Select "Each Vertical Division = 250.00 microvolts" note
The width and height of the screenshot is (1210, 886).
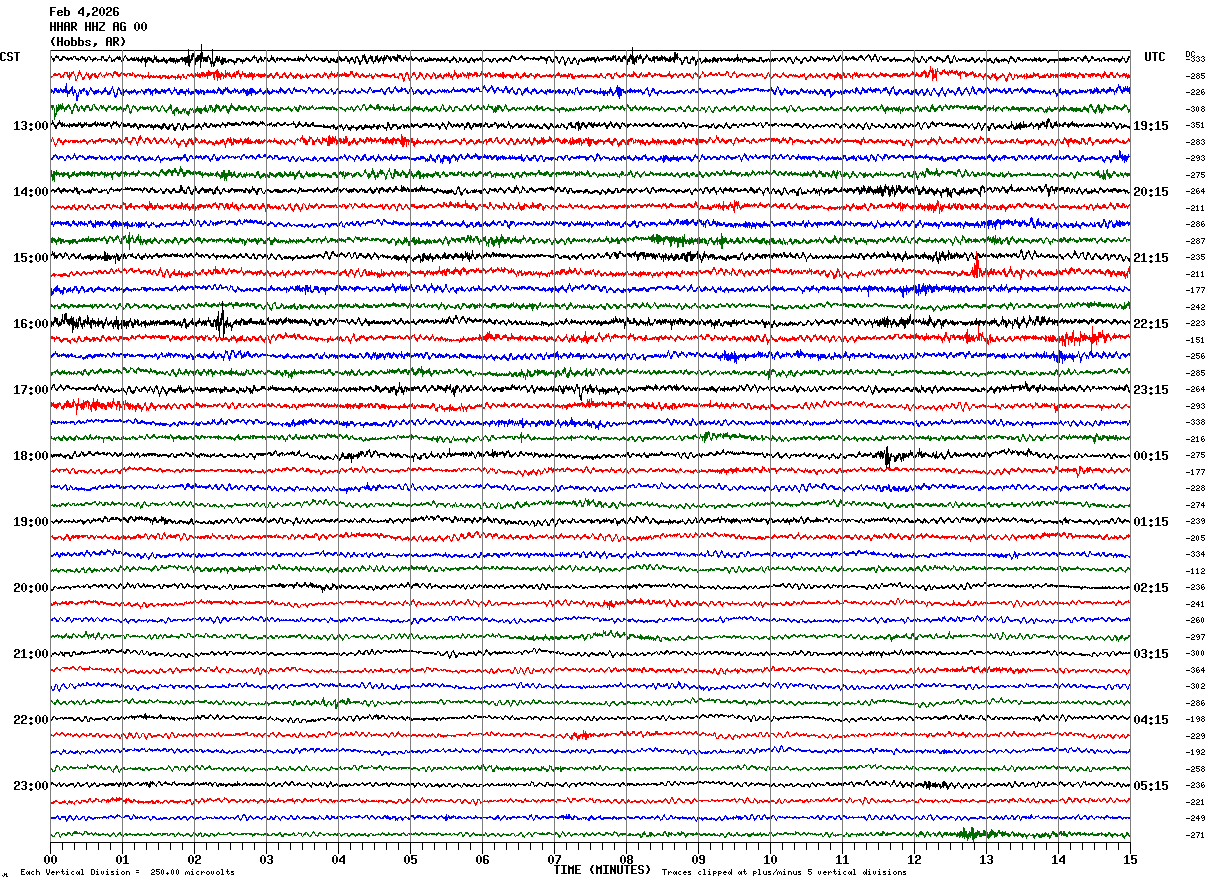(x=127, y=872)
